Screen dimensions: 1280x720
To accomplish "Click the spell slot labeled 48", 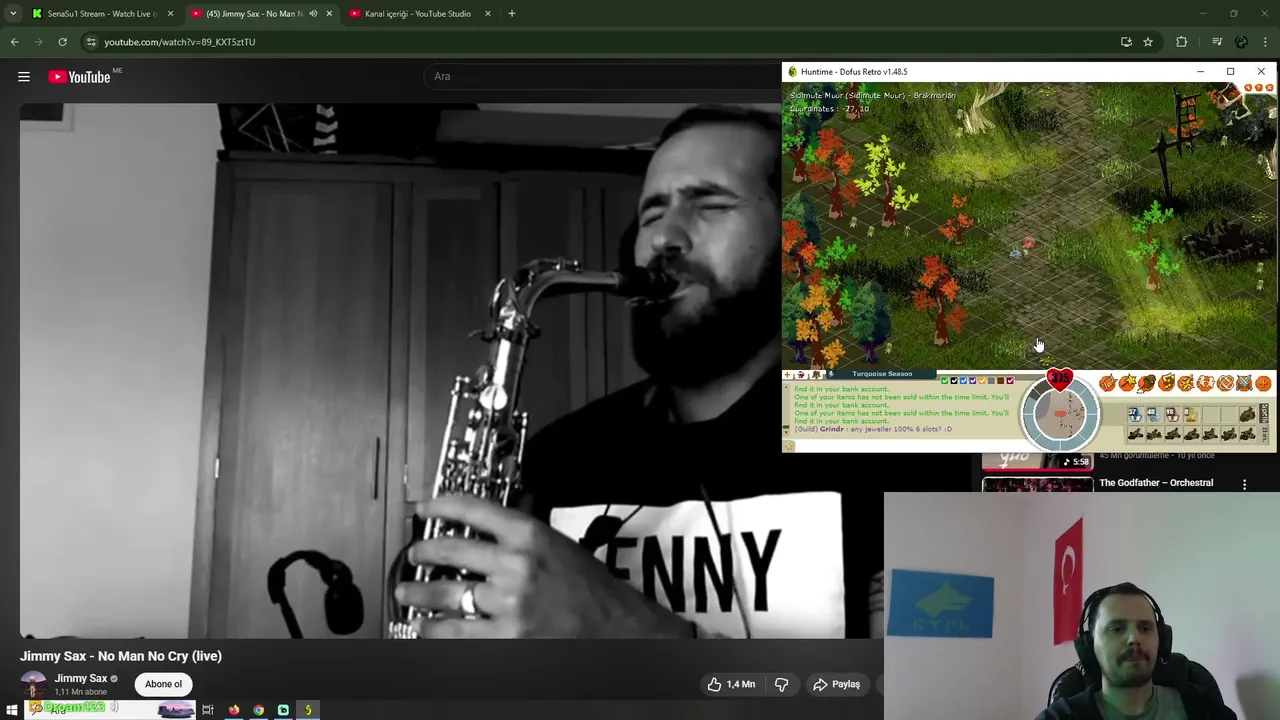I will tap(1154, 415).
